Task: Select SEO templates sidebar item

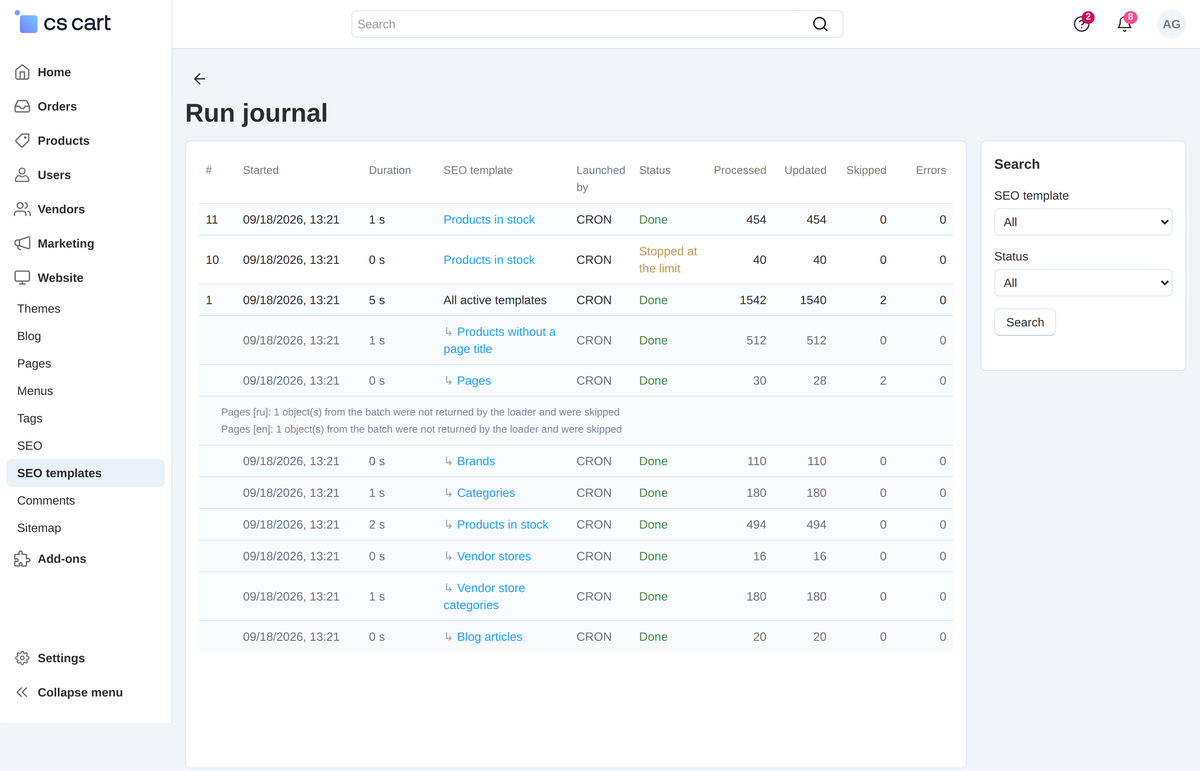Action: [x=85, y=473]
